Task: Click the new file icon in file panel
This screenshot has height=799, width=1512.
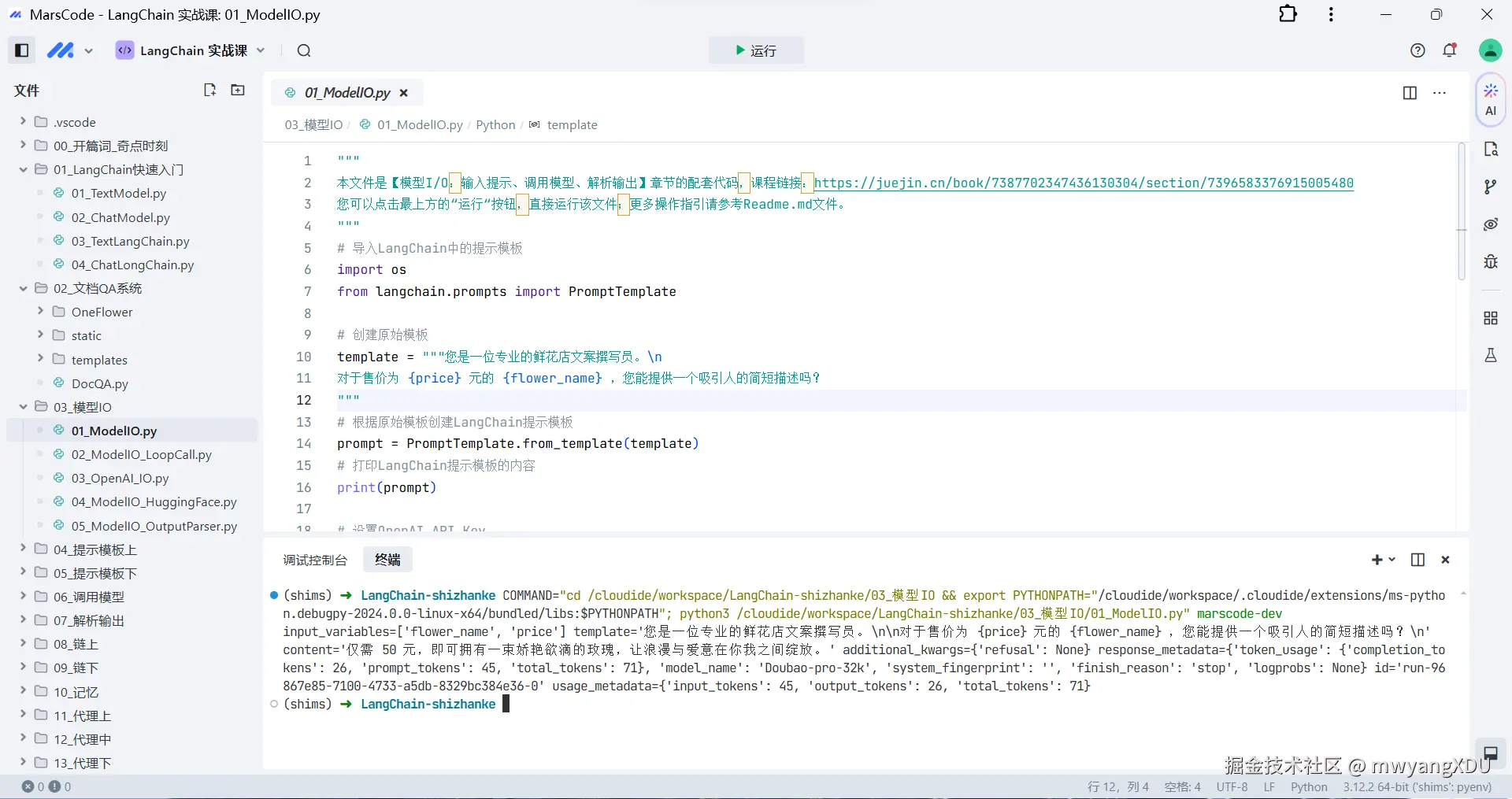Action: coord(209,90)
